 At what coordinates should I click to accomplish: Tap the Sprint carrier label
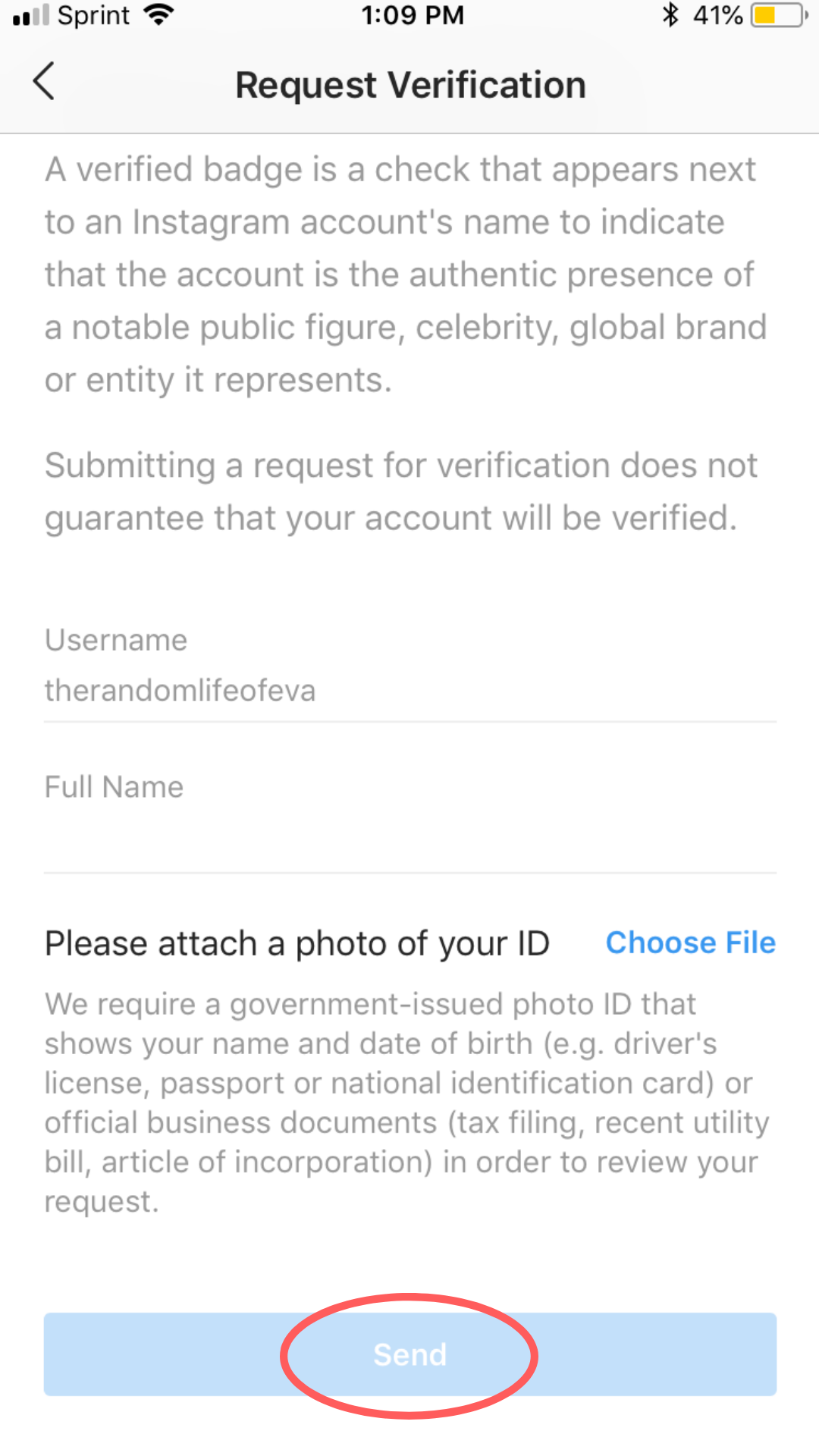93,15
